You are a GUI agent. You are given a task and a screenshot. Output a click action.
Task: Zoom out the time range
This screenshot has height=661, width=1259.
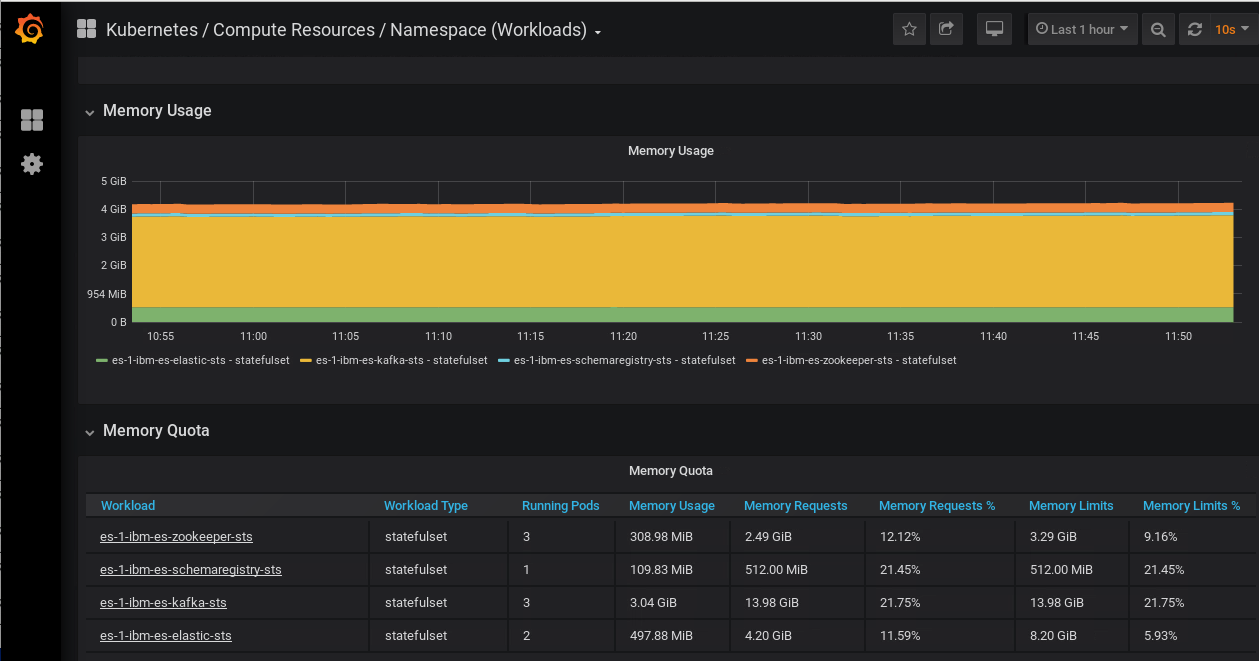point(1158,29)
